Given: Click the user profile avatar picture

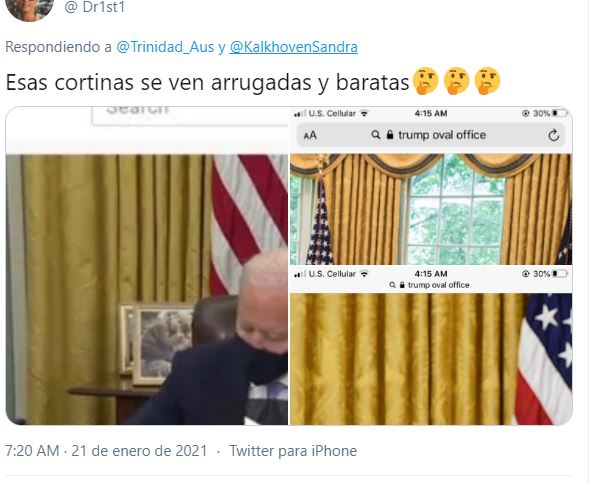Looking at the screenshot, I should [x=29, y=8].
